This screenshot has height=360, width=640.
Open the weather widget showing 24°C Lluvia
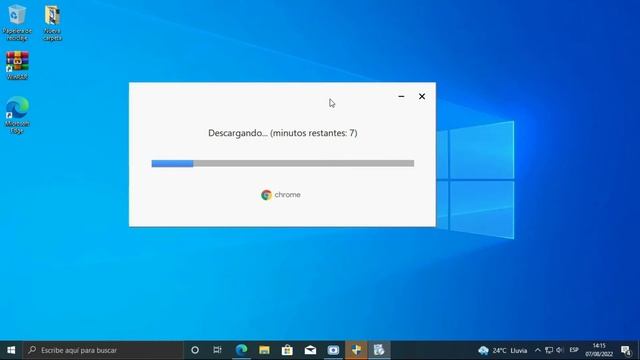click(x=503, y=350)
